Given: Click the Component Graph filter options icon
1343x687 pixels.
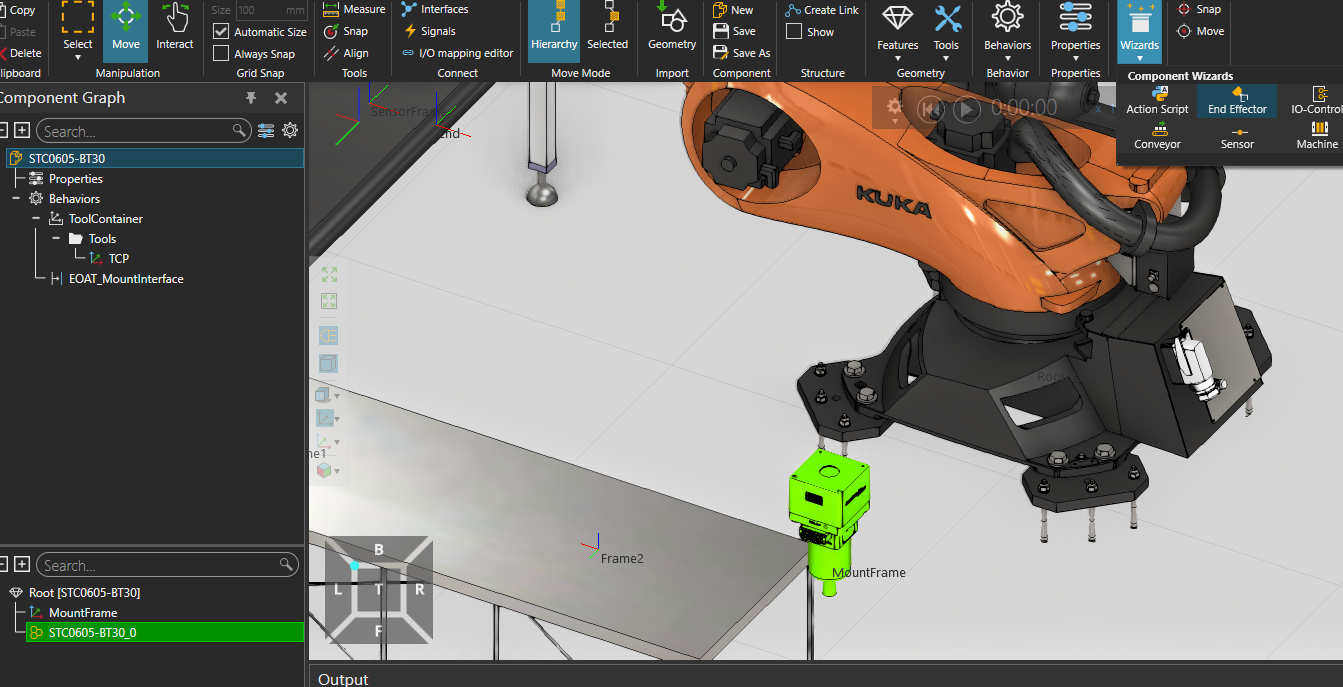Looking at the screenshot, I should pos(266,131).
